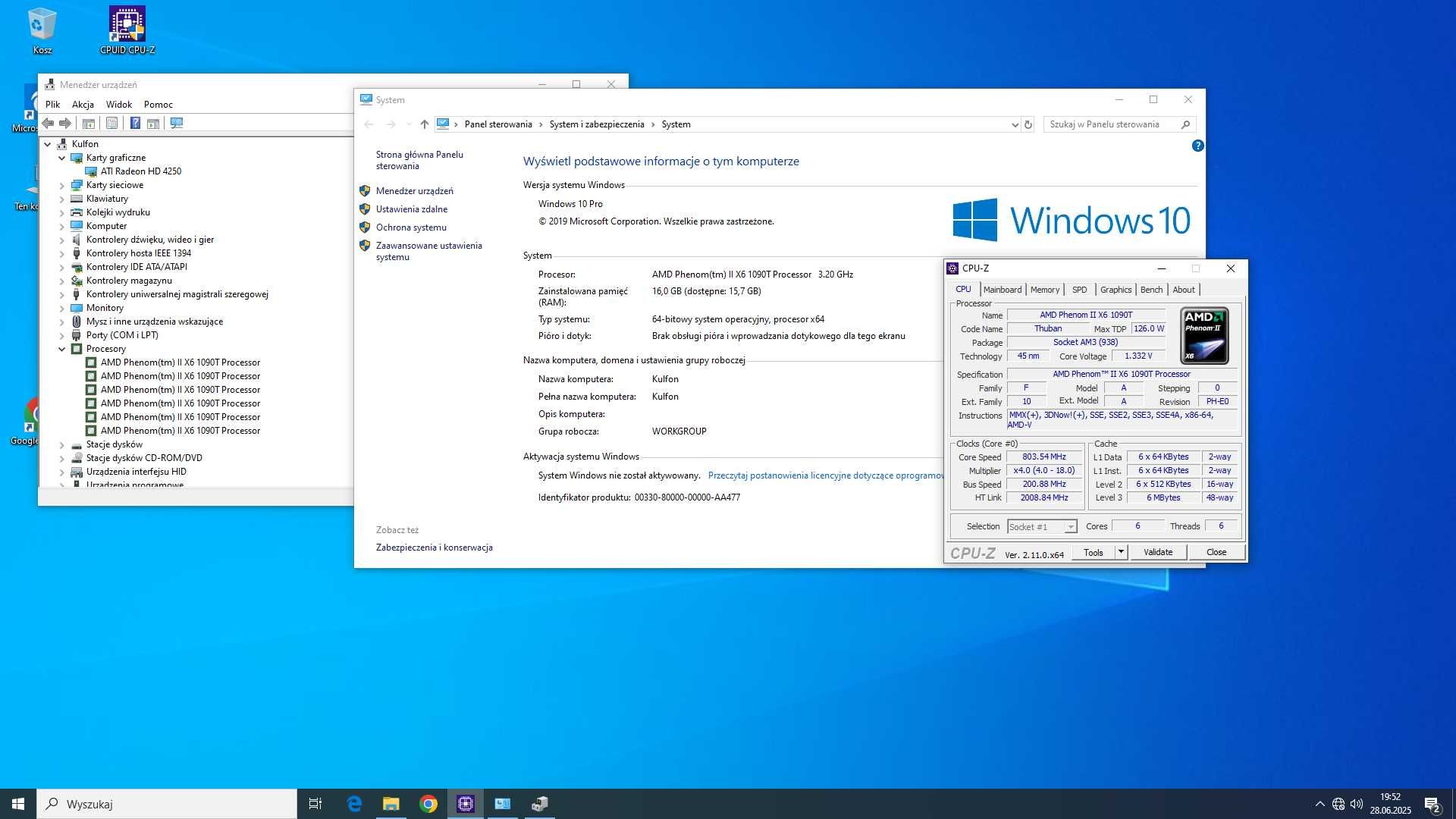Open Properties icon in Device Manager toolbar

click(111, 123)
